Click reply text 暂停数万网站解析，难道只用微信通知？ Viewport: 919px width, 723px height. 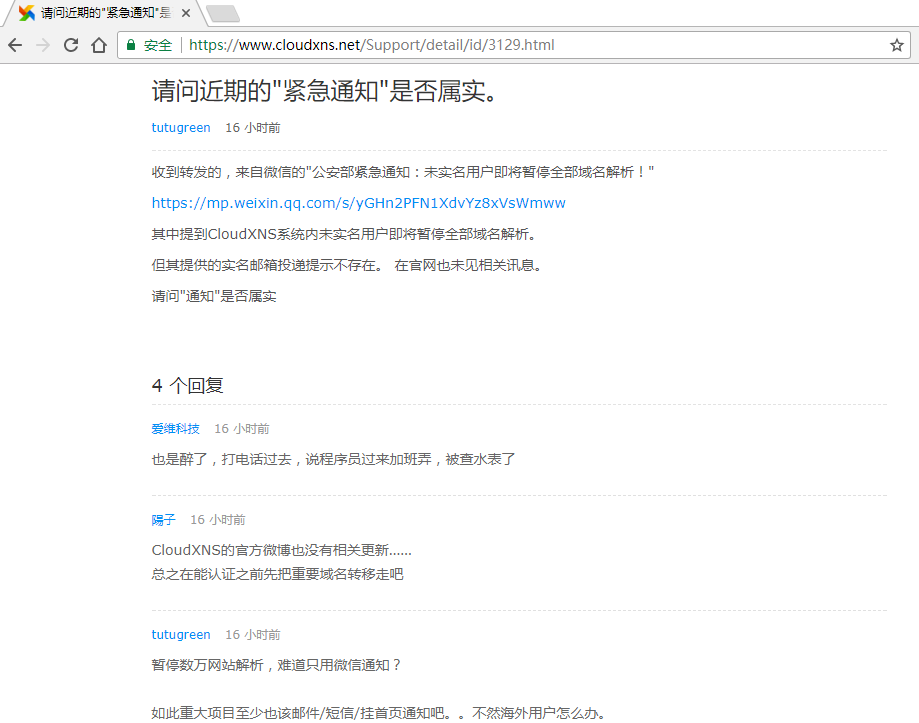[277, 665]
